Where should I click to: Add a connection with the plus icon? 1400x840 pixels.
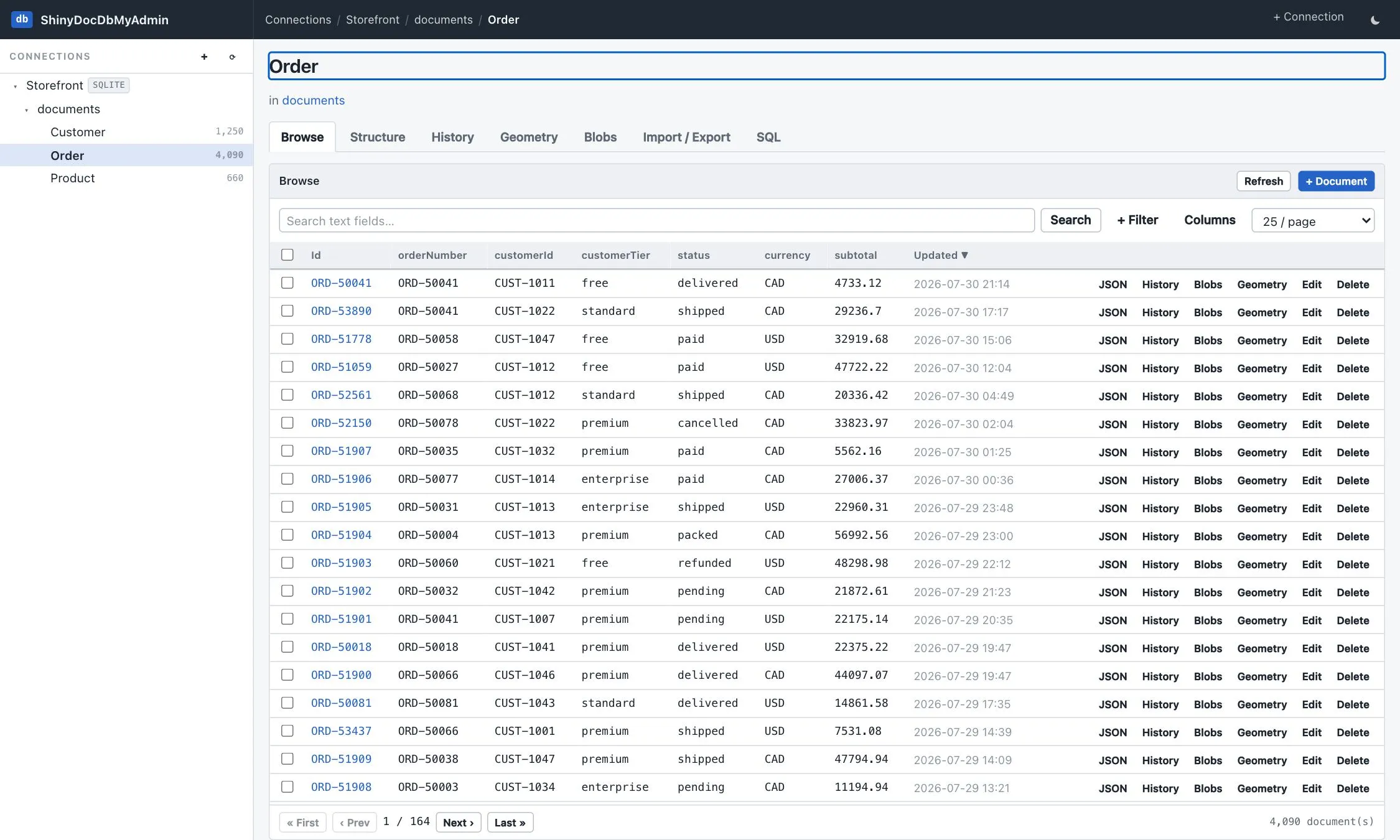[x=204, y=57]
